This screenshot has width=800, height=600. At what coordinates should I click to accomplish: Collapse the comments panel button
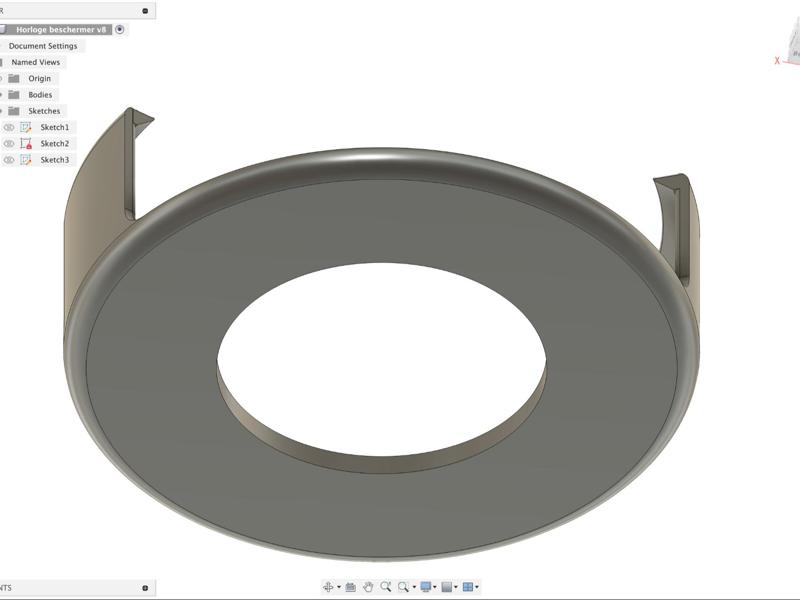[x=145, y=588]
